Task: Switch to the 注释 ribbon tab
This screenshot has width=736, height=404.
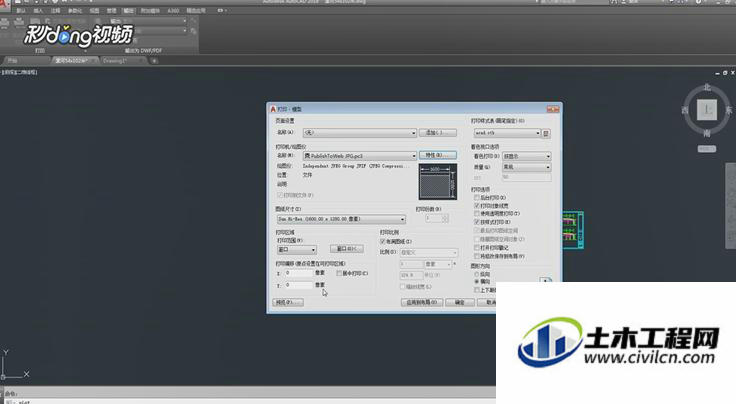Action: click(x=55, y=10)
